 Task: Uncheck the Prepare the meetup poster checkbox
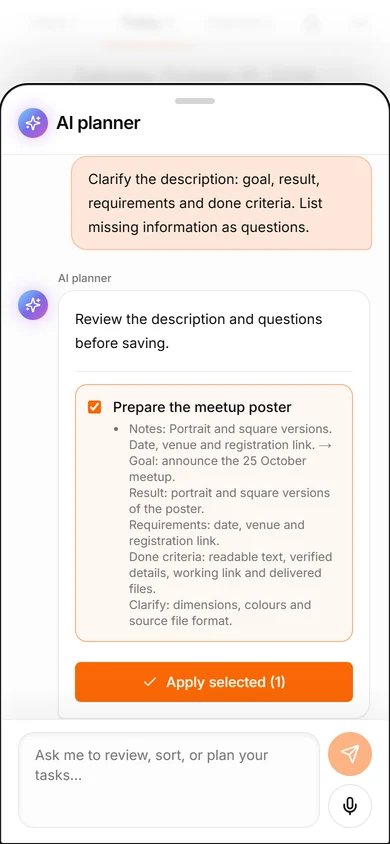[x=95, y=407]
